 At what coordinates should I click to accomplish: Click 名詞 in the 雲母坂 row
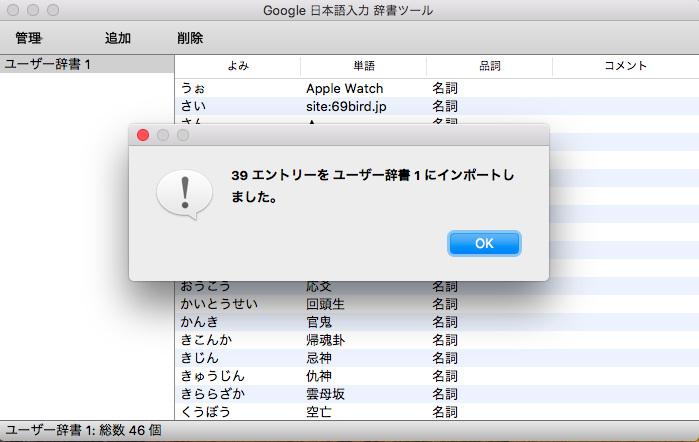(x=444, y=394)
